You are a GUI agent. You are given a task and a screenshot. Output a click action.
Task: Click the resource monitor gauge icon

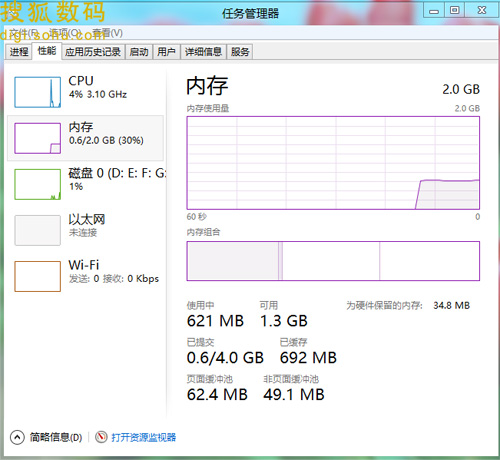101,437
